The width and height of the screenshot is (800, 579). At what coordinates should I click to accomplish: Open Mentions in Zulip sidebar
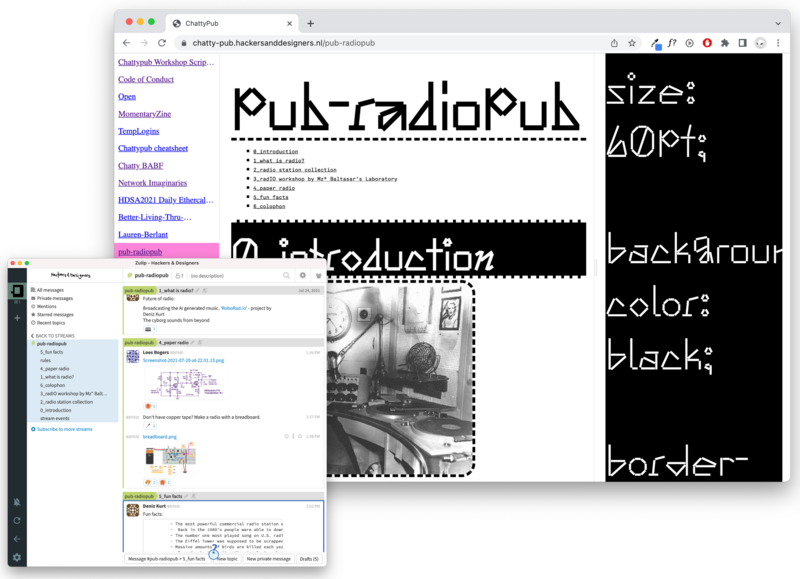click(x=46, y=307)
